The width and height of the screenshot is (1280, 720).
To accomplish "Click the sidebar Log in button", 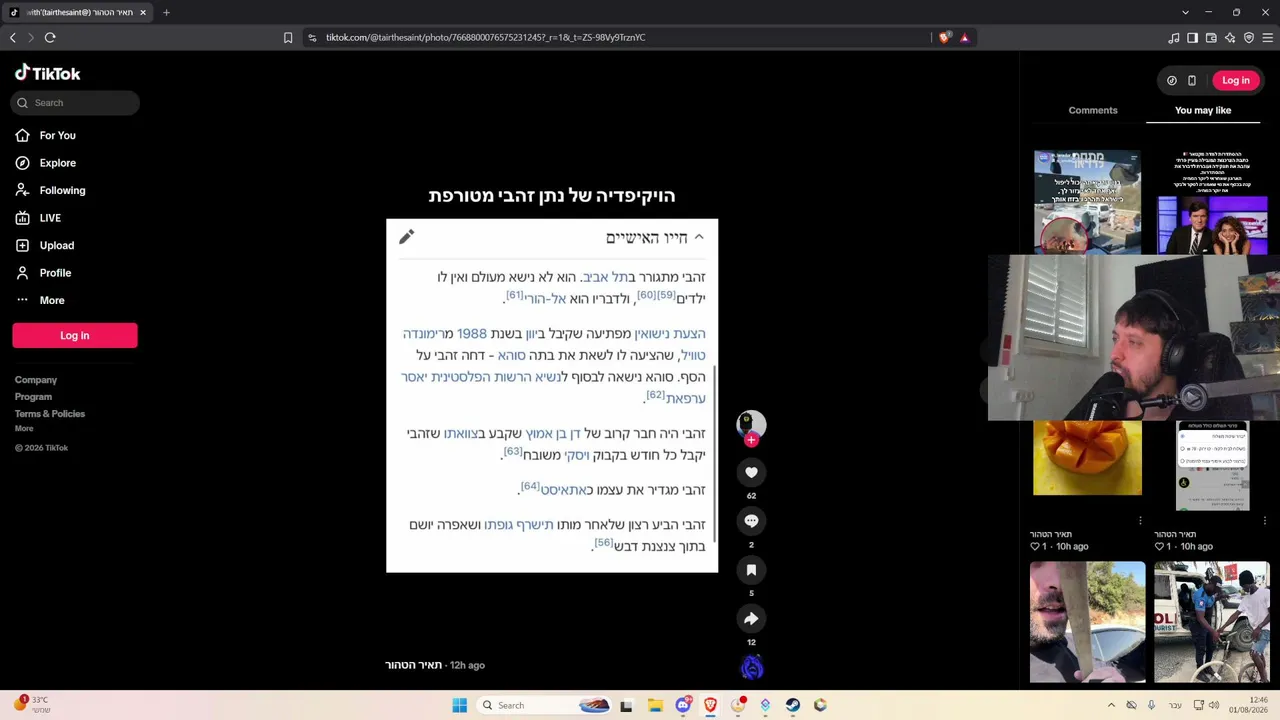I will click(75, 336).
